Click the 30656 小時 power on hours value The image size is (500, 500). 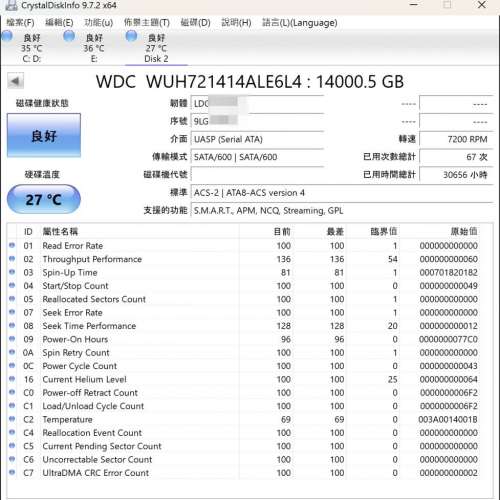[x=456, y=174]
